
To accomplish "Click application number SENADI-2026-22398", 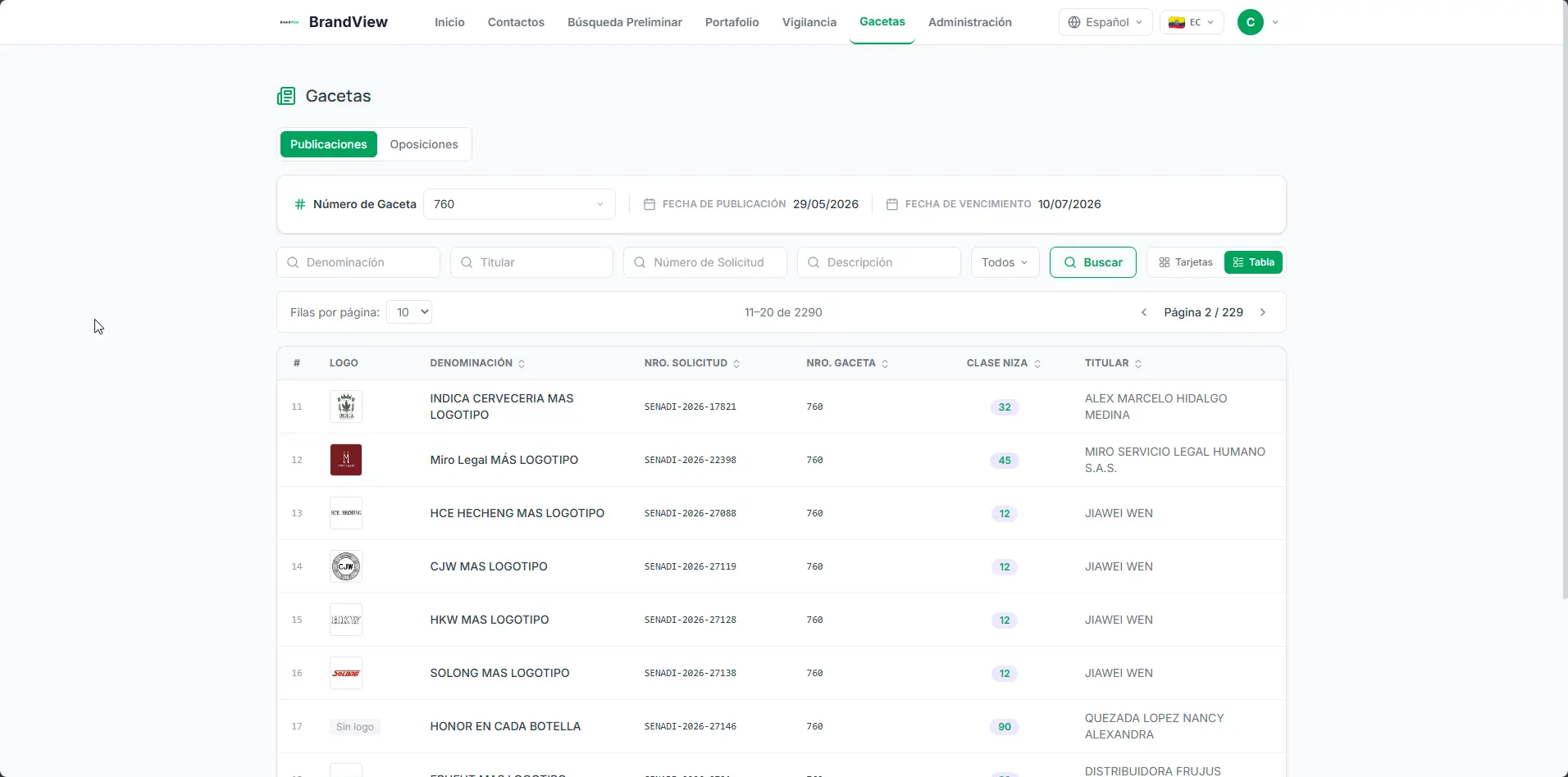I will click(691, 460).
